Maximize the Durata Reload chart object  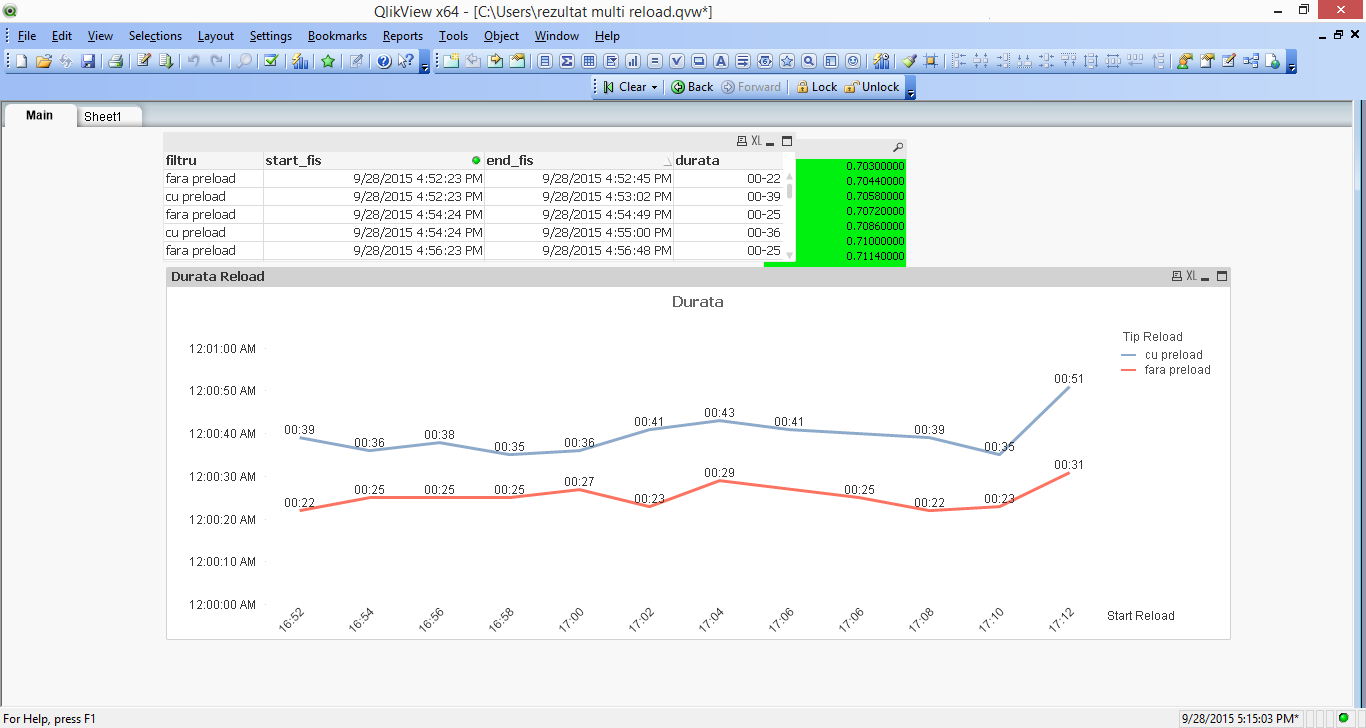[1221, 276]
